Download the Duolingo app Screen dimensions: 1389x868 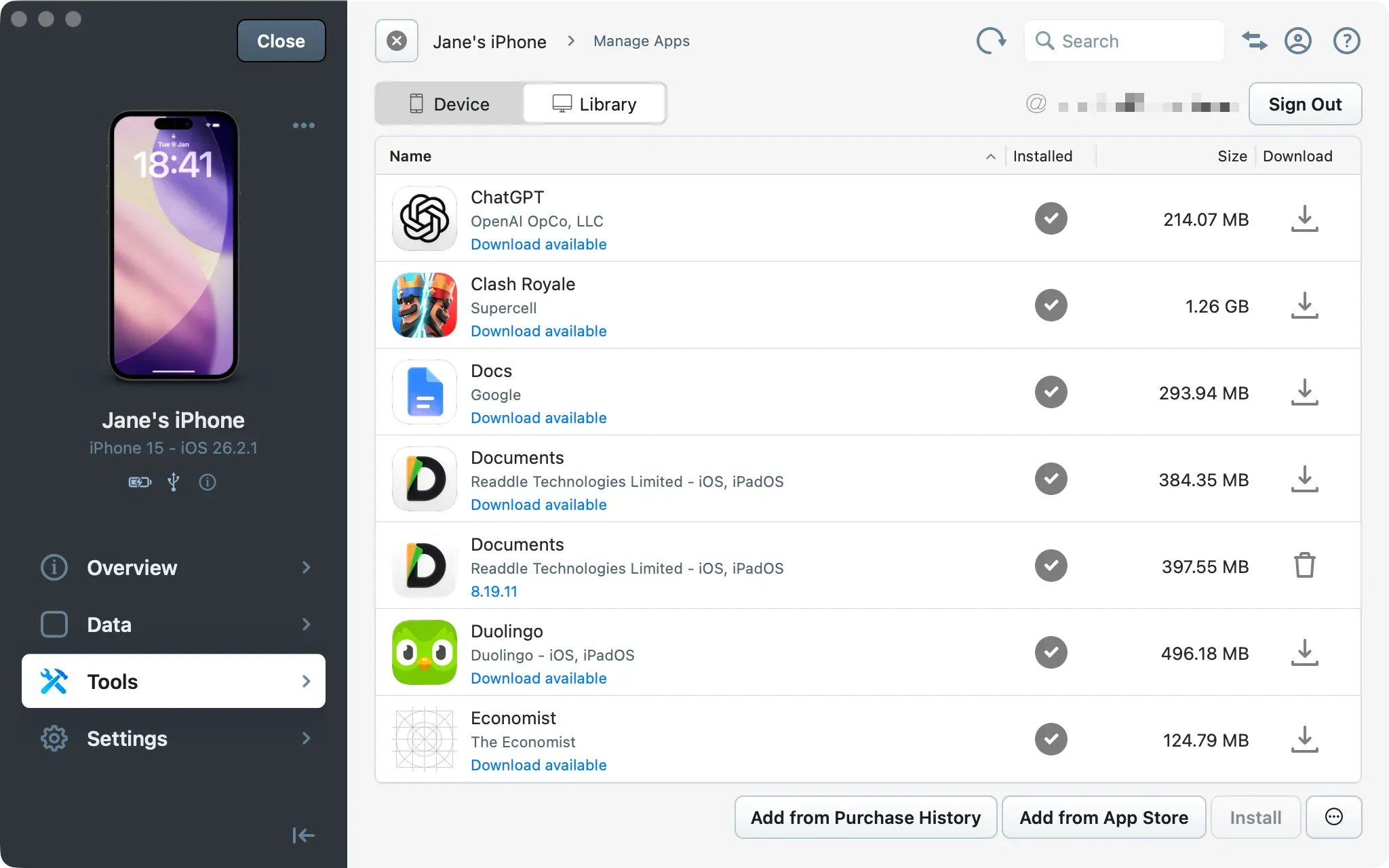click(1304, 652)
